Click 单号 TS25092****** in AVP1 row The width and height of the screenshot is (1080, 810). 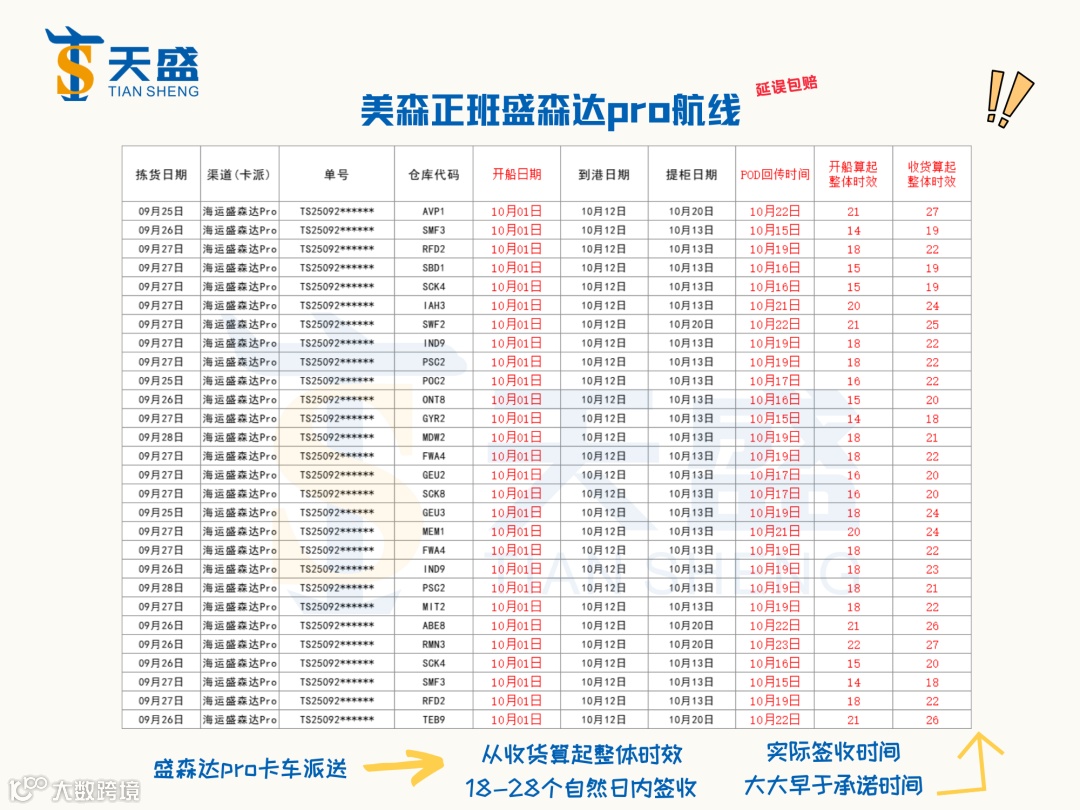pos(336,211)
